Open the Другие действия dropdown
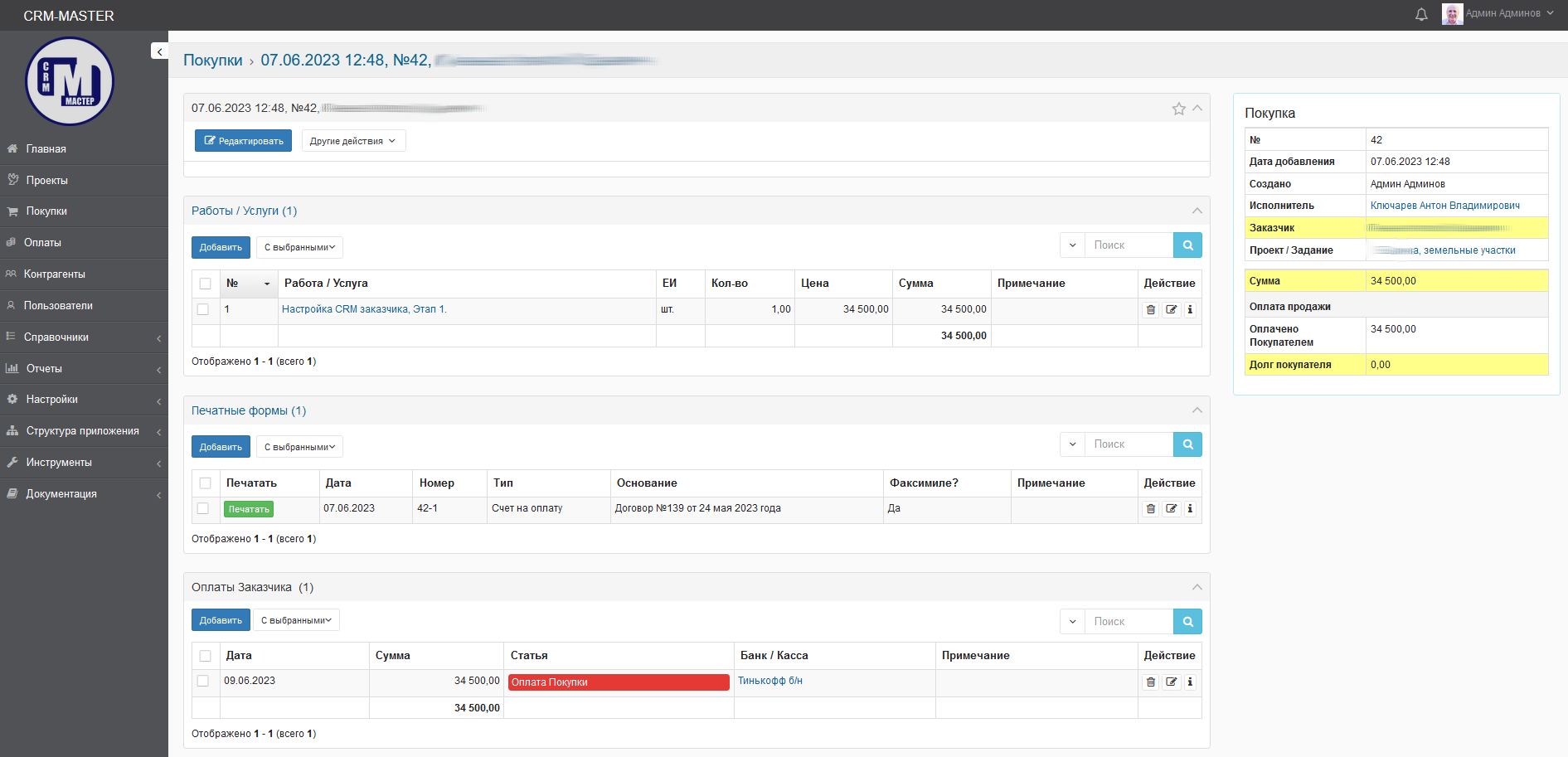1568x757 pixels. [353, 141]
